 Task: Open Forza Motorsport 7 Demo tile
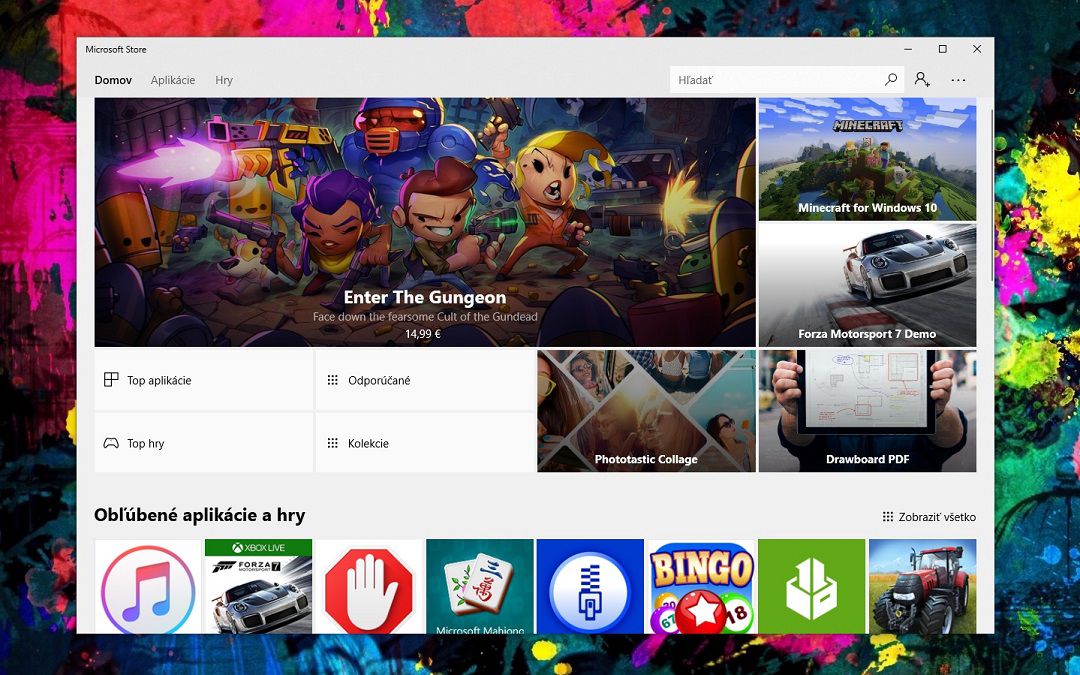pyautogui.click(x=867, y=285)
